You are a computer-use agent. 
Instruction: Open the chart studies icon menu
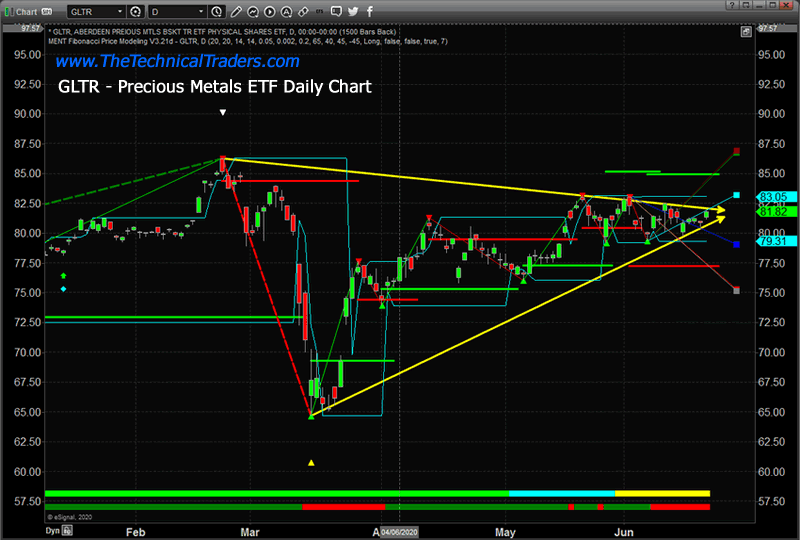253,11
